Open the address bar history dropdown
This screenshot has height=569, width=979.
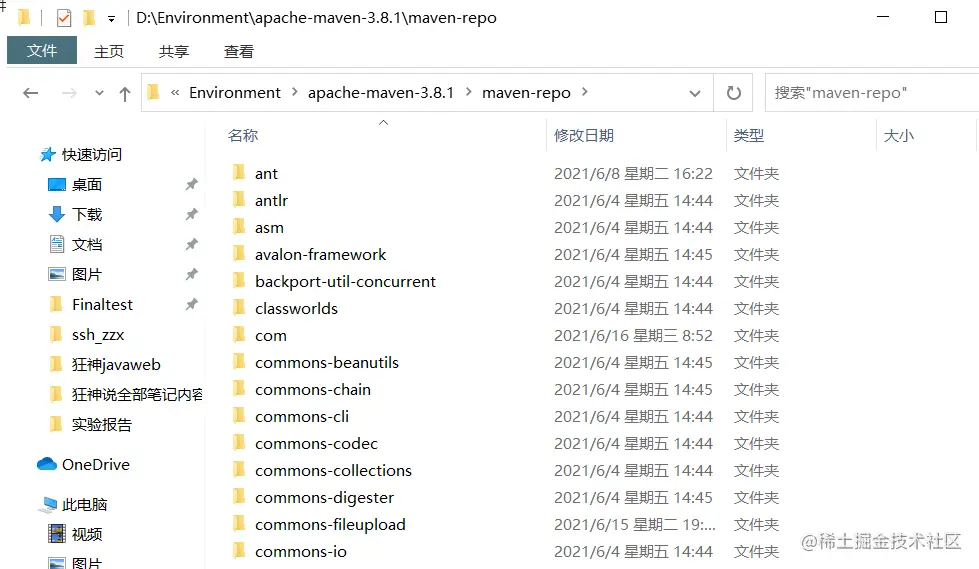(x=695, y=93)
